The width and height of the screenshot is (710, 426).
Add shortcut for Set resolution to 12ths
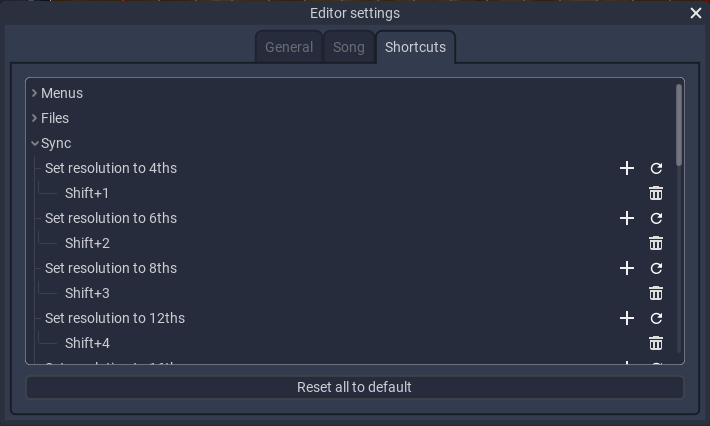click(x=627, y=318)
